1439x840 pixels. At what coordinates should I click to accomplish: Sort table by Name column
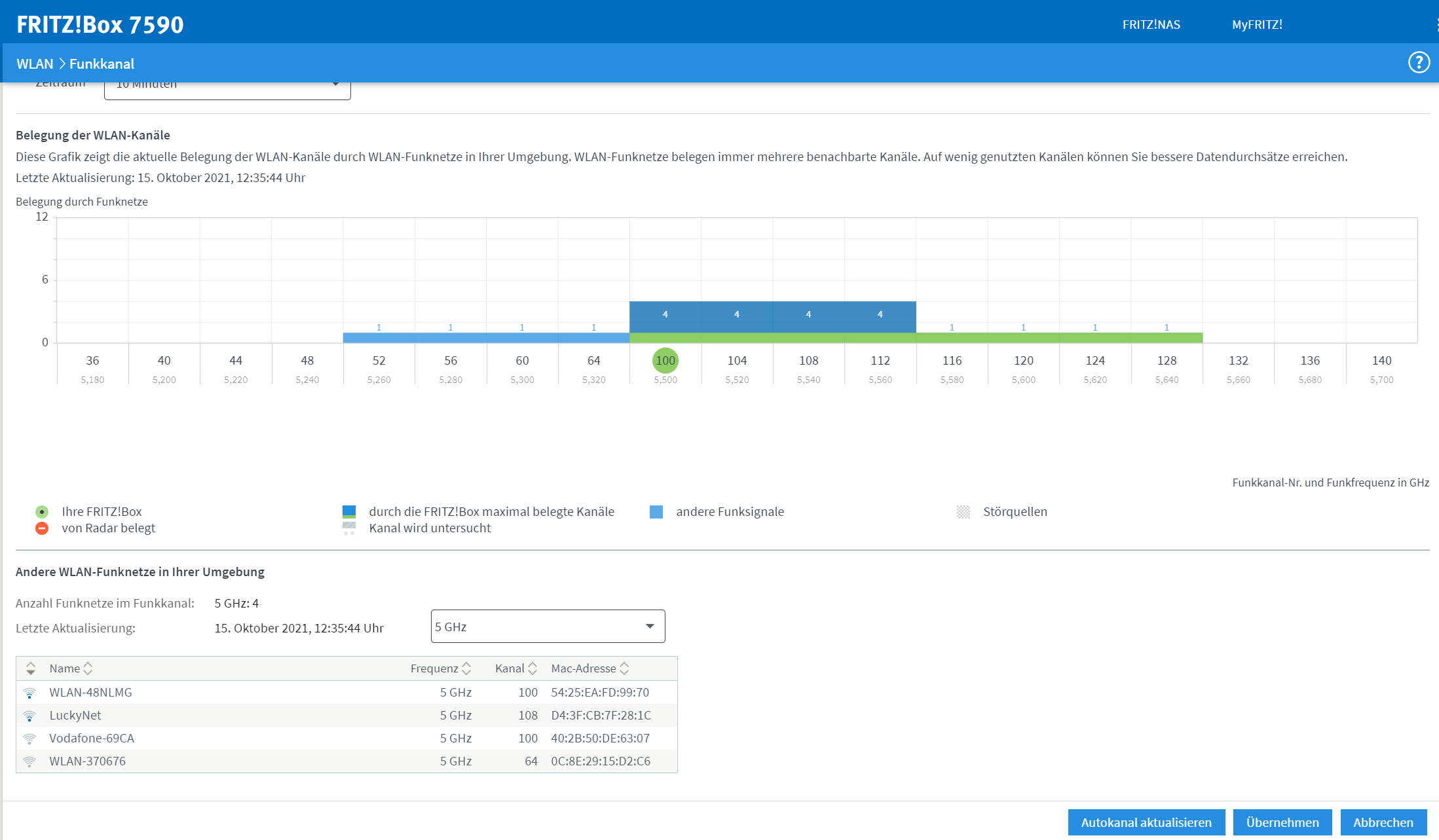click(x=71, y=668)
